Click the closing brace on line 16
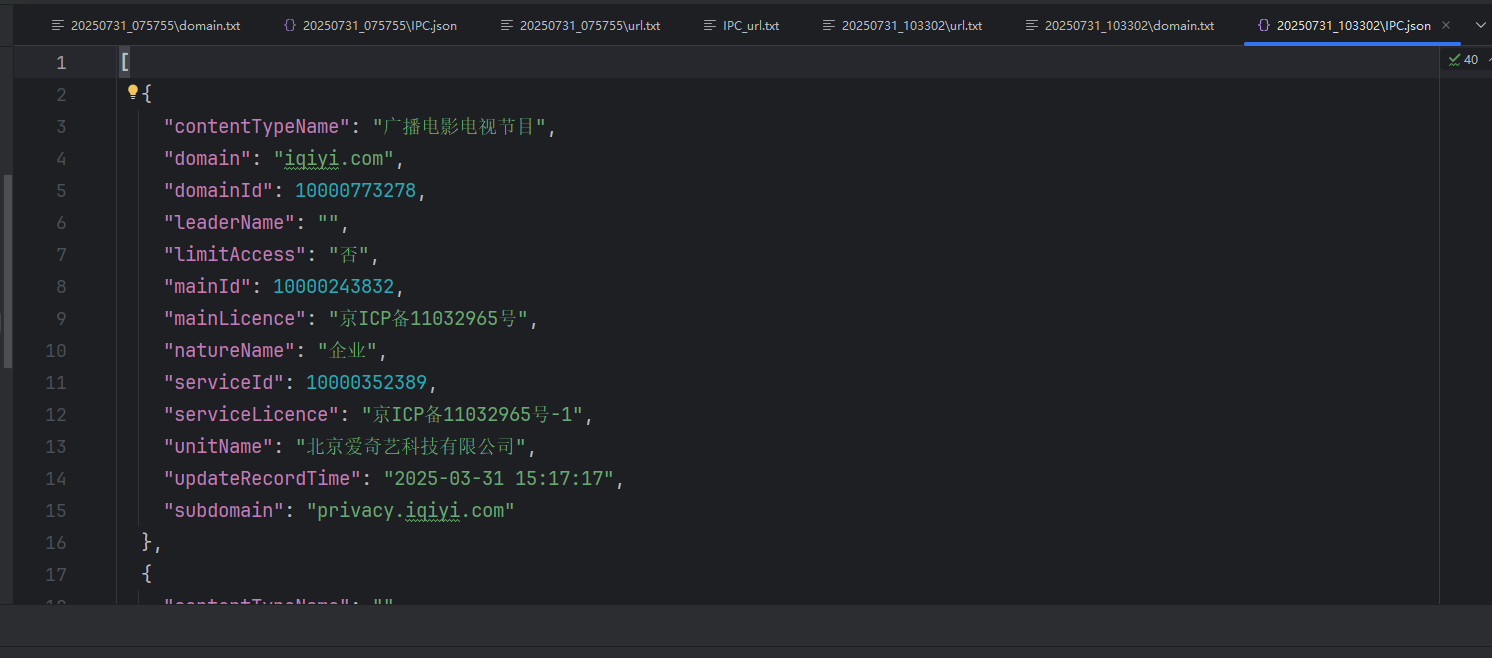Viewport: 1492px width, 658px height. (x=147, y=542)
